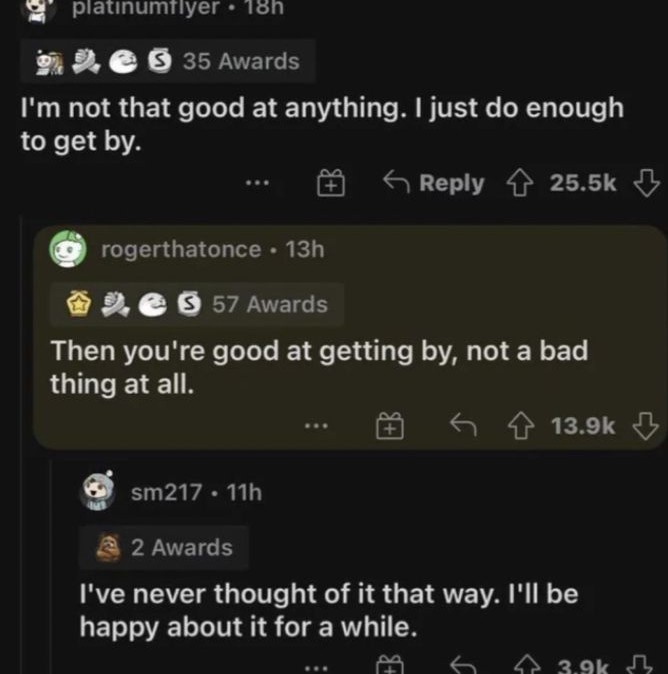
Task: Click rogerthatonce's green avatar
Action: (x=70, y=250)
